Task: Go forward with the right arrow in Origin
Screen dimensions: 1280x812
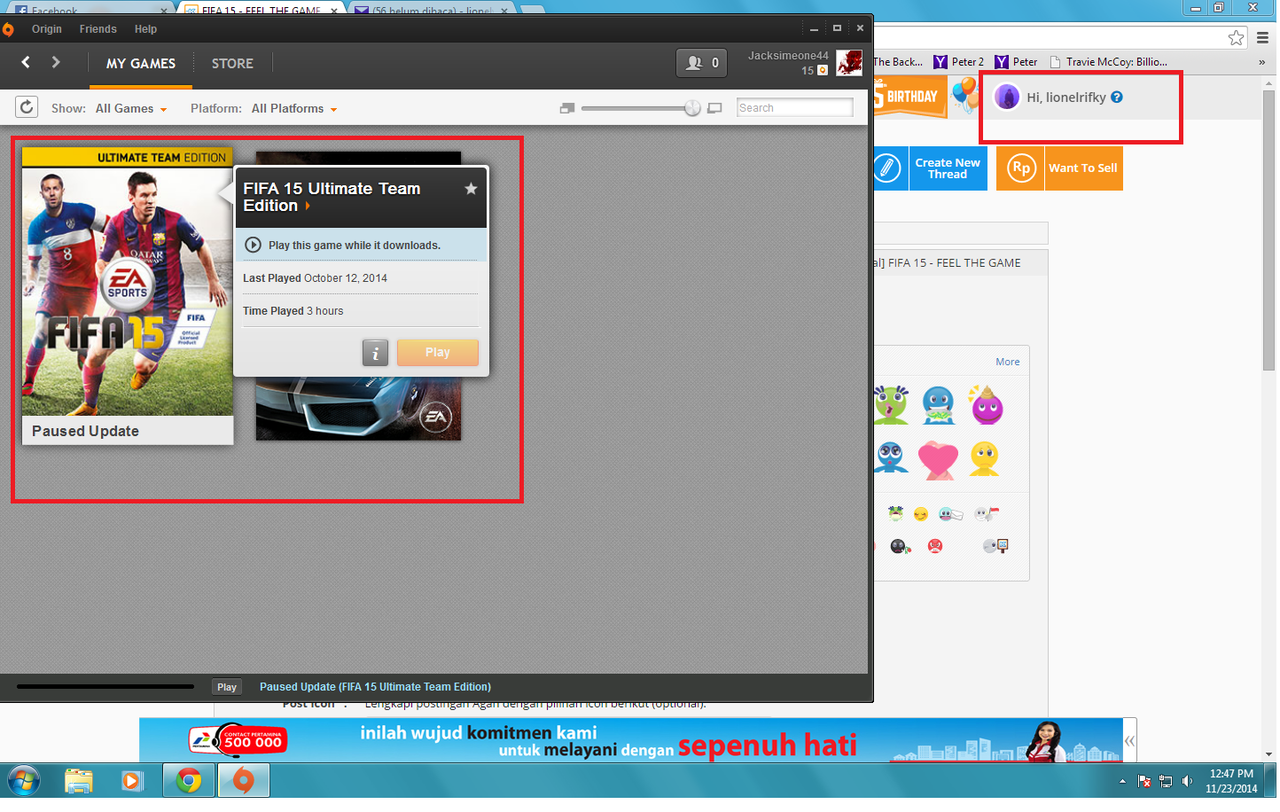Action: pyautogui.click(x=56, y=62)
